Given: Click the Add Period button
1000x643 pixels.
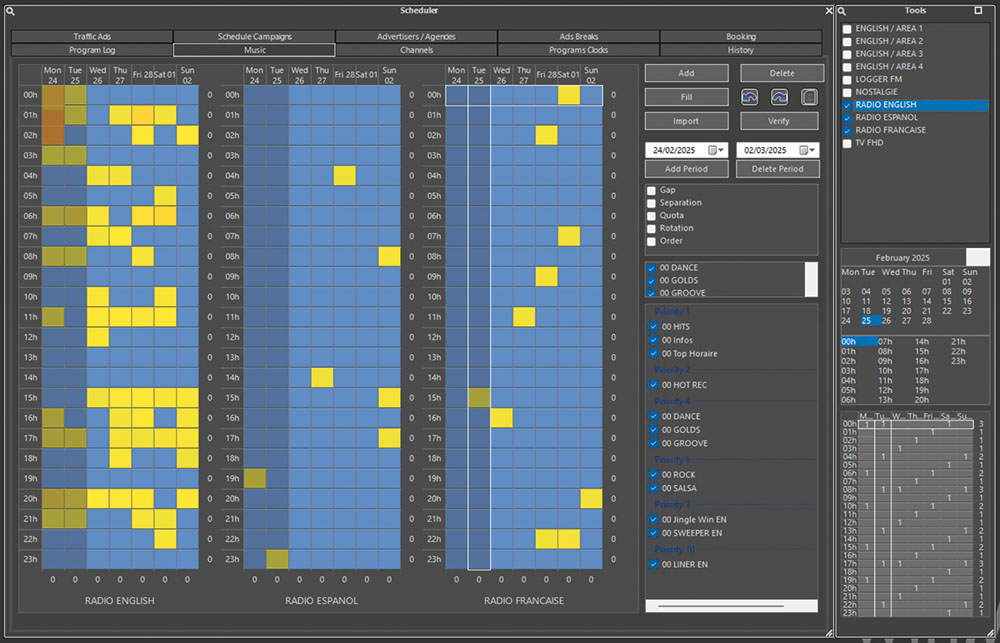Looking at the screenshot, I should [x=686, y=169].
